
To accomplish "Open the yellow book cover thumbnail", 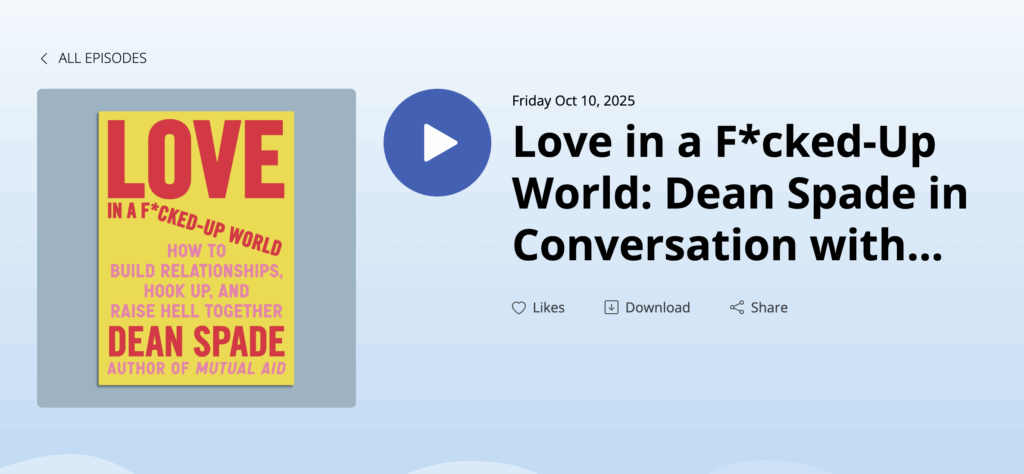I will click(x=196, y=248).
